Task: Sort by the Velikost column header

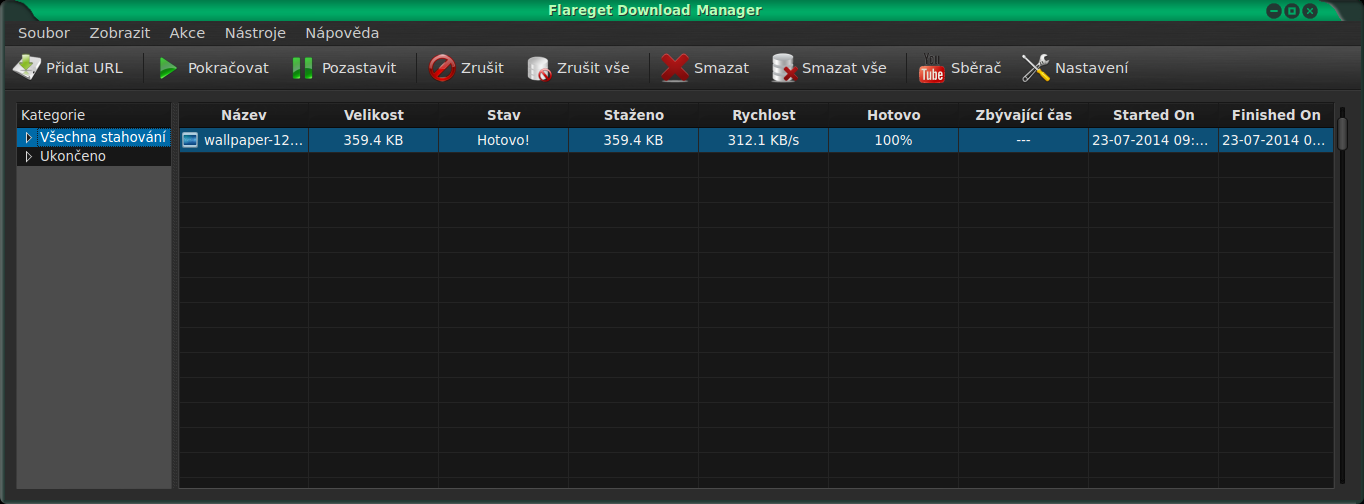Action: pyautogui.click(x=374, y=115)
